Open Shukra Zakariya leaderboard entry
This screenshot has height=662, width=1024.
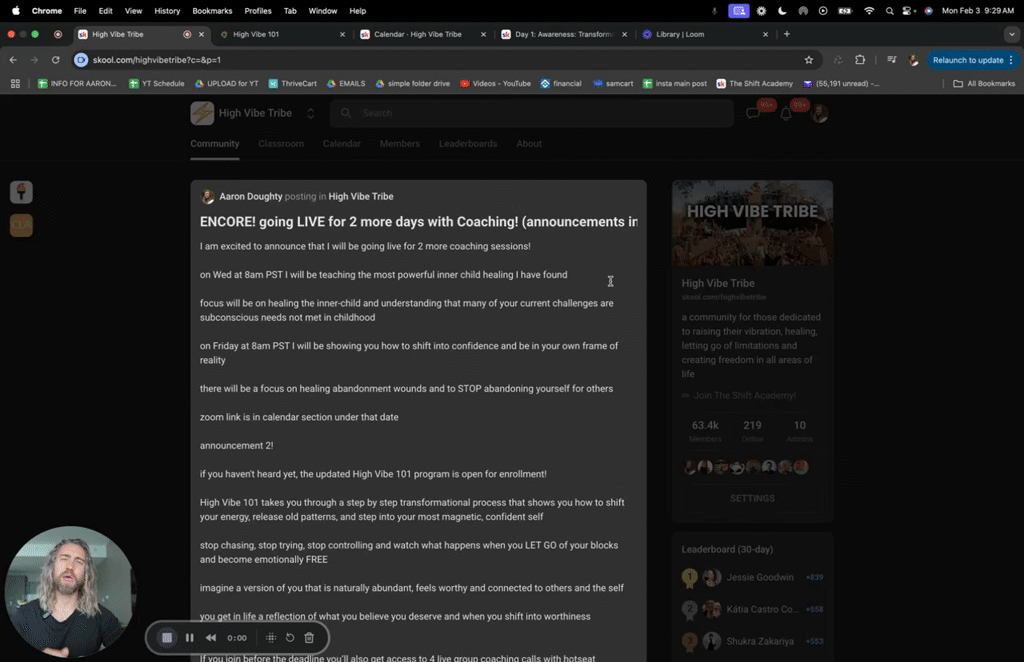(x=752, y=641)
